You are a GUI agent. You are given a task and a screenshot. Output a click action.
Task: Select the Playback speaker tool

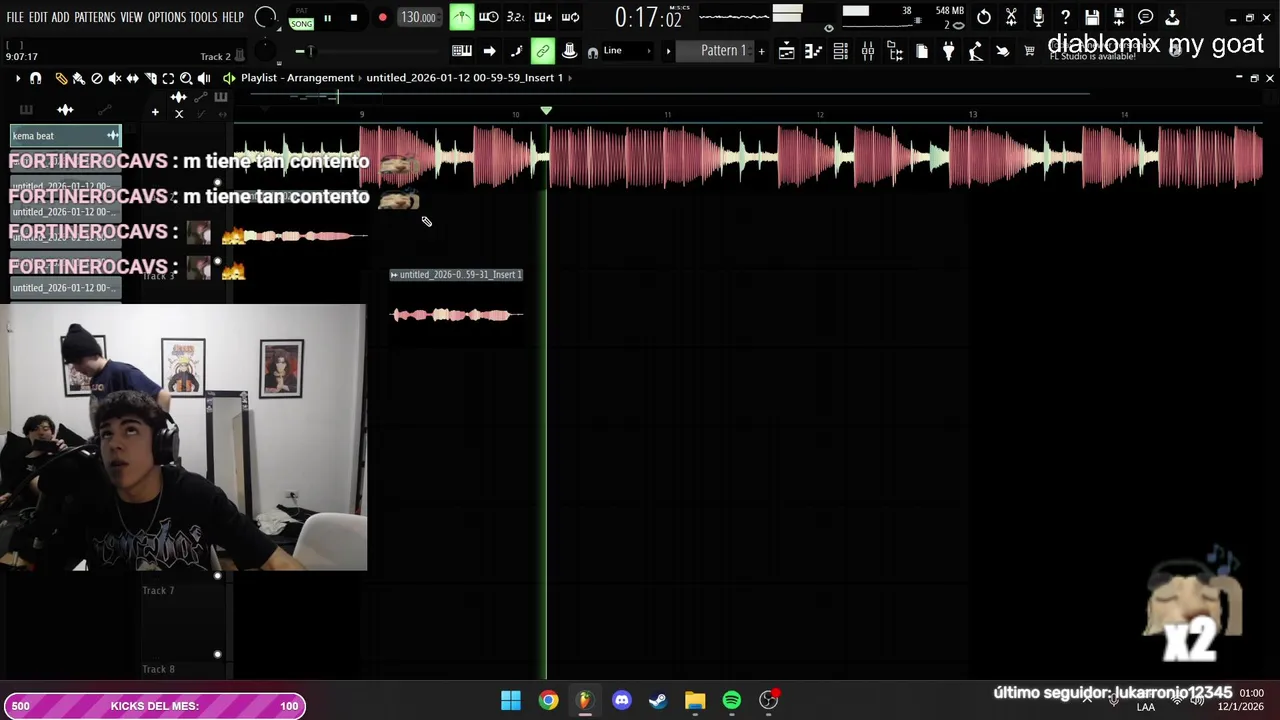204,78
